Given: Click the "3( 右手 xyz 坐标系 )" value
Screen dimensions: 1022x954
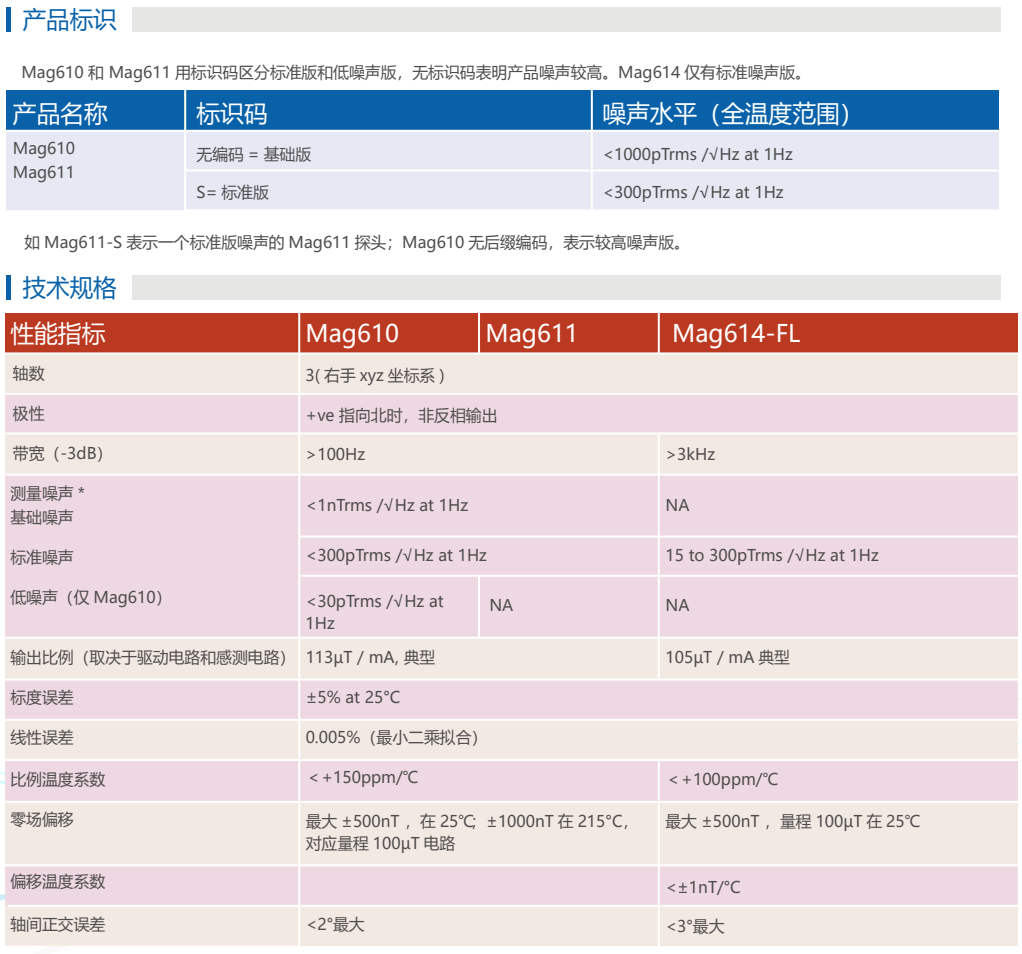Looking at the screenshot, I should click(x=375, y=375).
